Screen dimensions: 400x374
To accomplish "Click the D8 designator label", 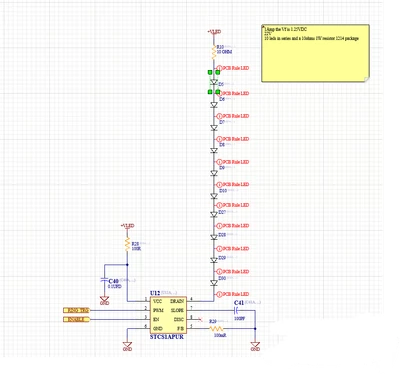I will [x=222, y=145].
